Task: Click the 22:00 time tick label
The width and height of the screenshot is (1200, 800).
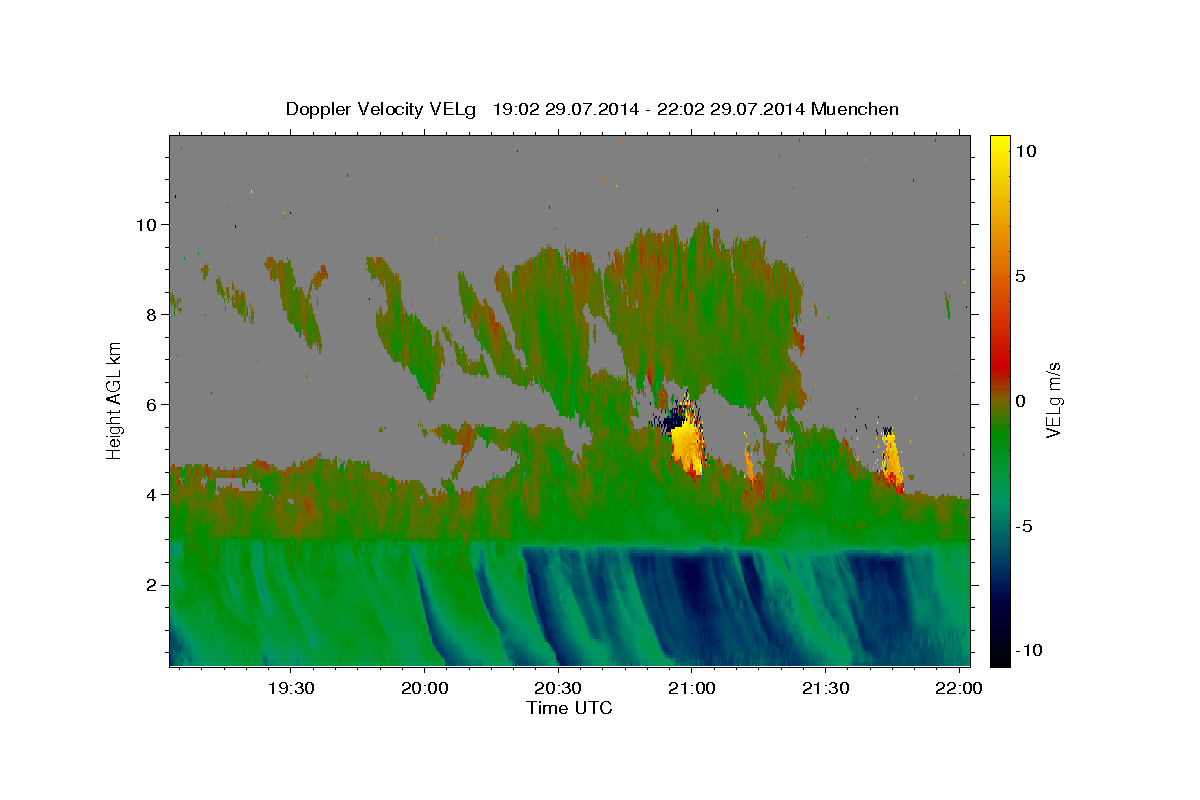Action: coord(959,688)
